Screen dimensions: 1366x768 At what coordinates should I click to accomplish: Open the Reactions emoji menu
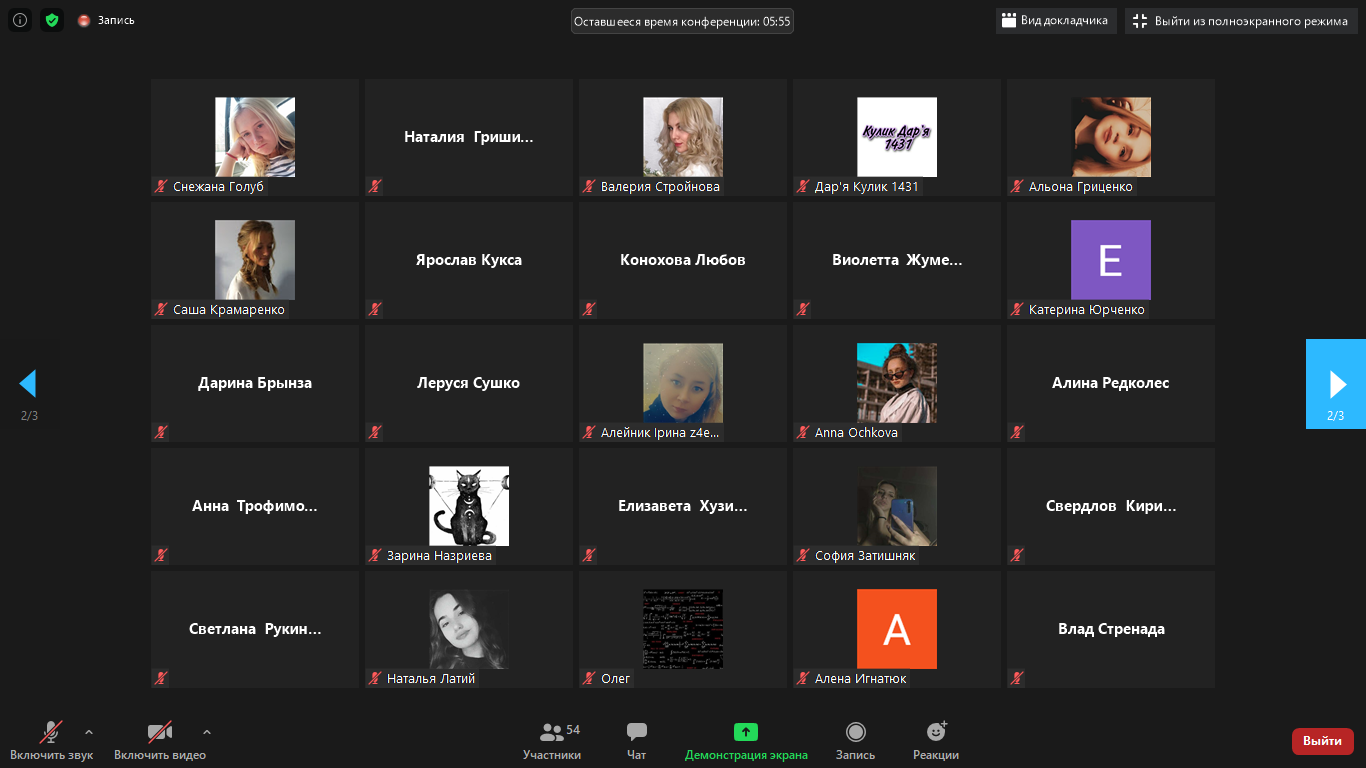click(936, 733)
